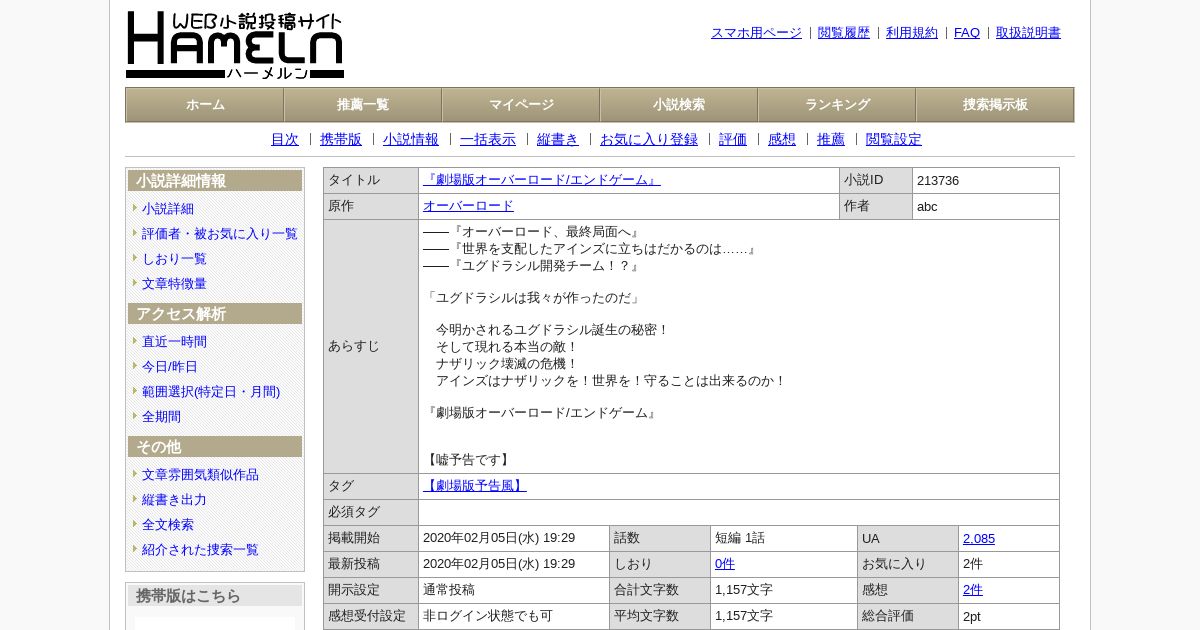Viewport: 1200px width, 630px height.
Task: Open 紹介された捜索一覧 sidebar link
Action: [x=200, y=550]
